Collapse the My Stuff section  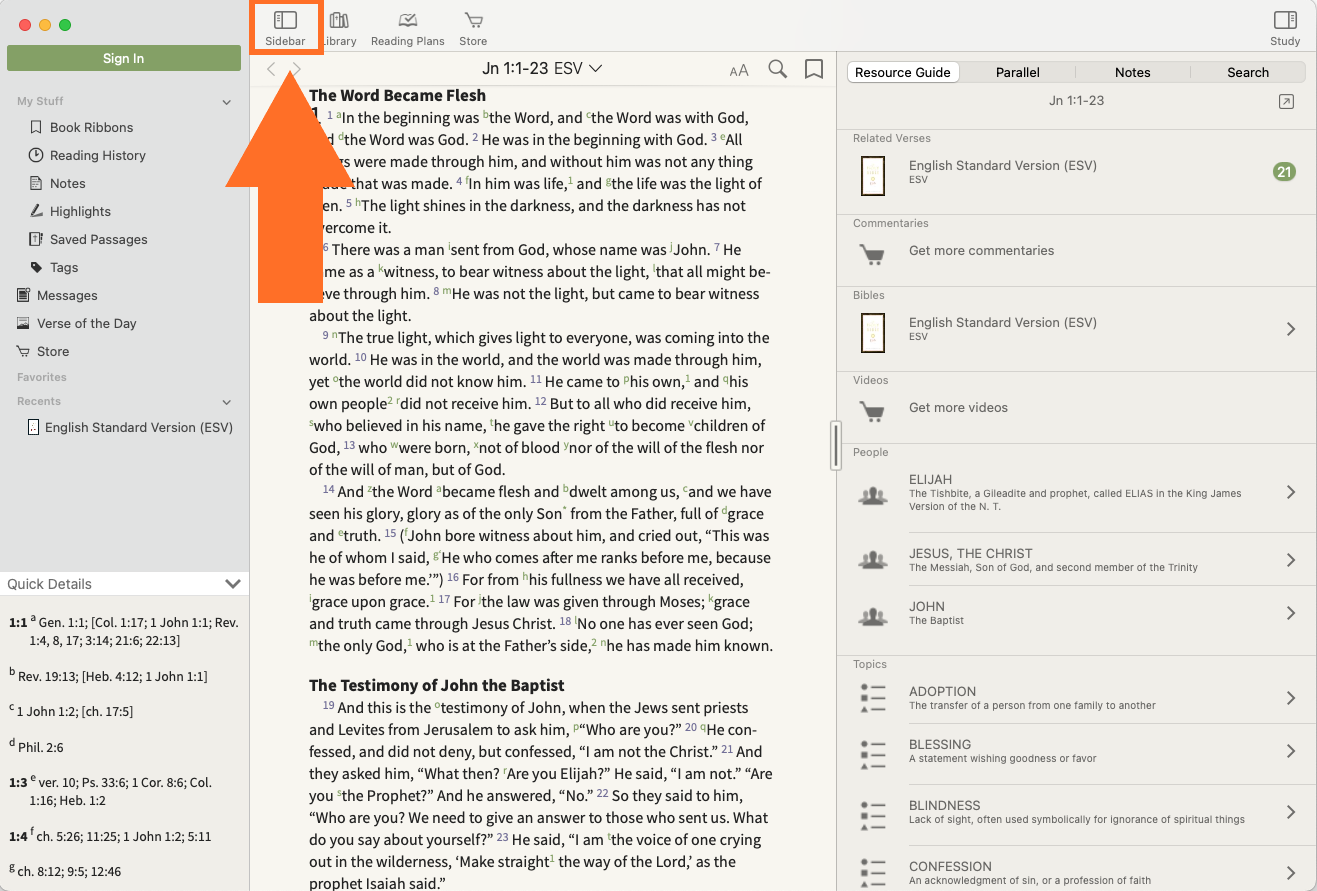pos(227,102)
